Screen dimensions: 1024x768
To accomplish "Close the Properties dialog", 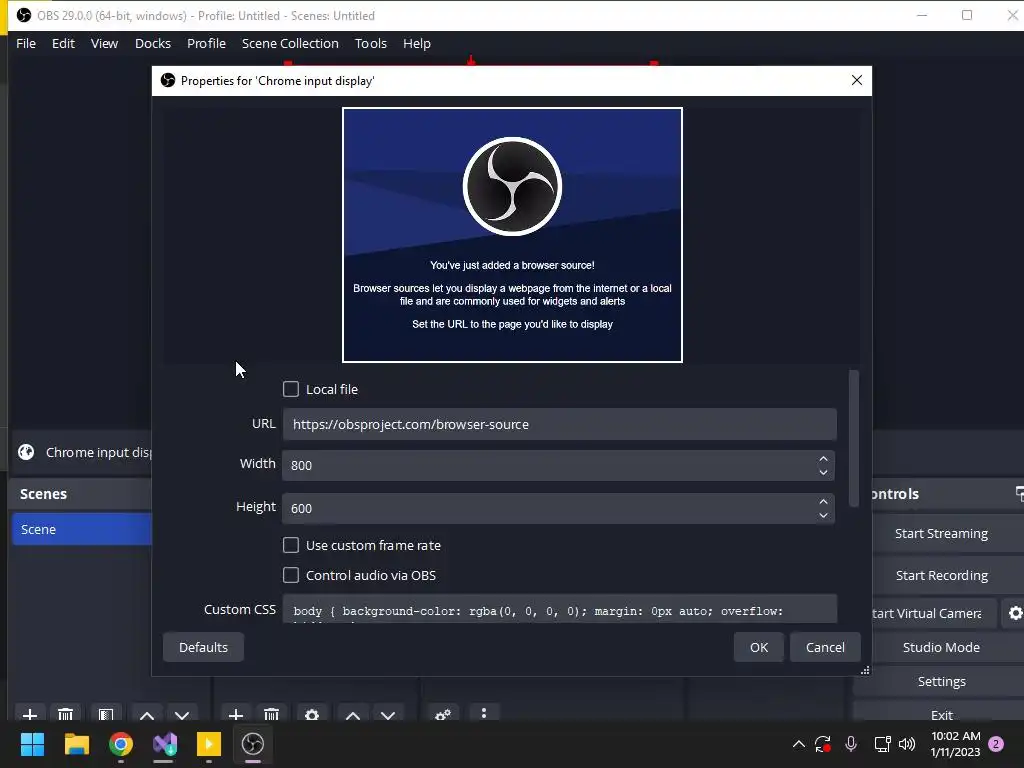I will click(x=857, y=80).
